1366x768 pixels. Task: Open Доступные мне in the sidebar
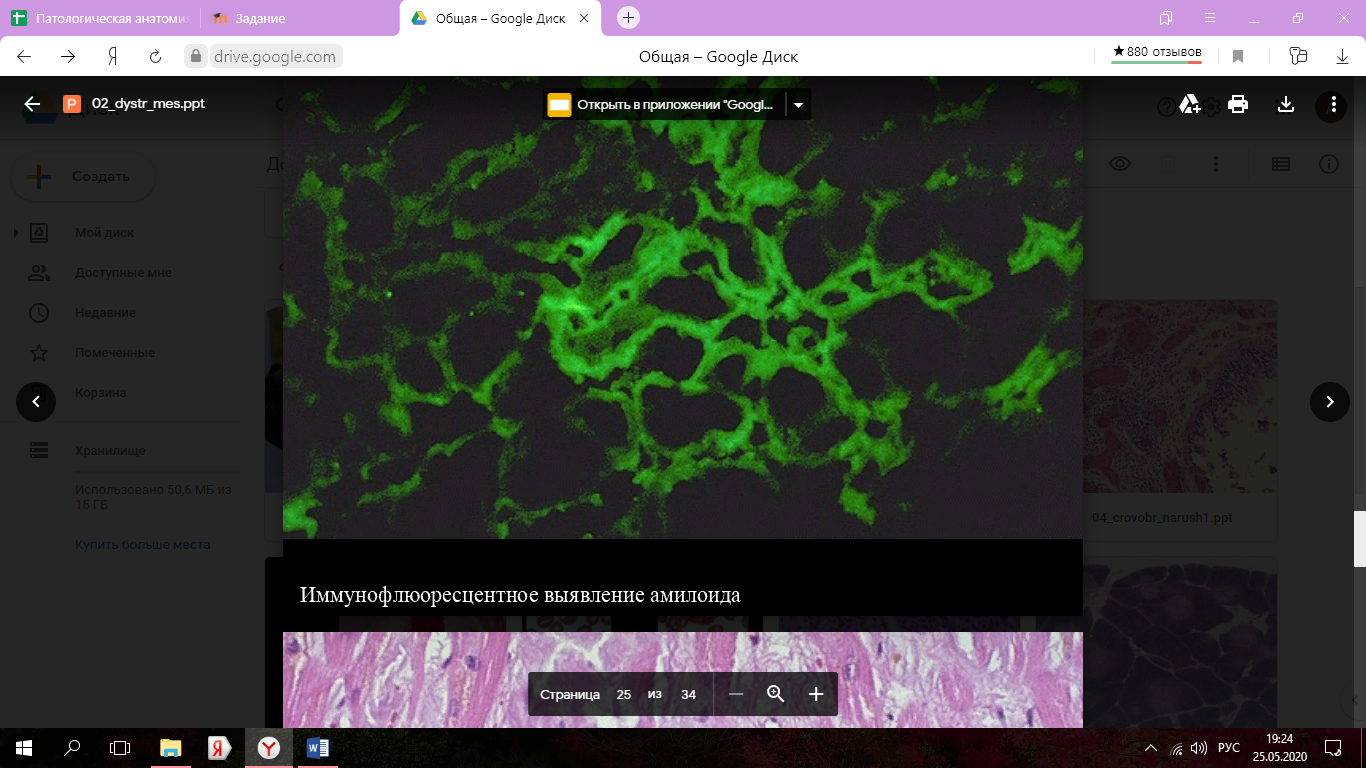(x=123, y=273)
